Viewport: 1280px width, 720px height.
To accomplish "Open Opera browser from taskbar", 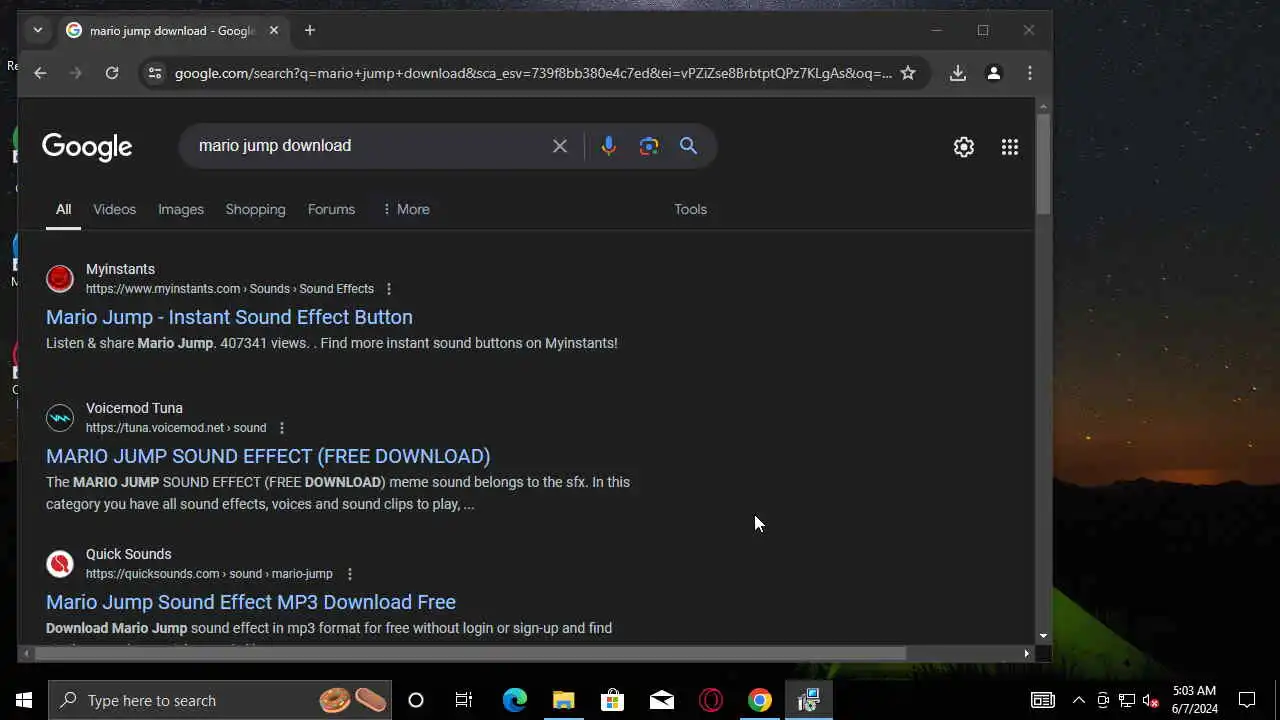I will click(711, 700).
